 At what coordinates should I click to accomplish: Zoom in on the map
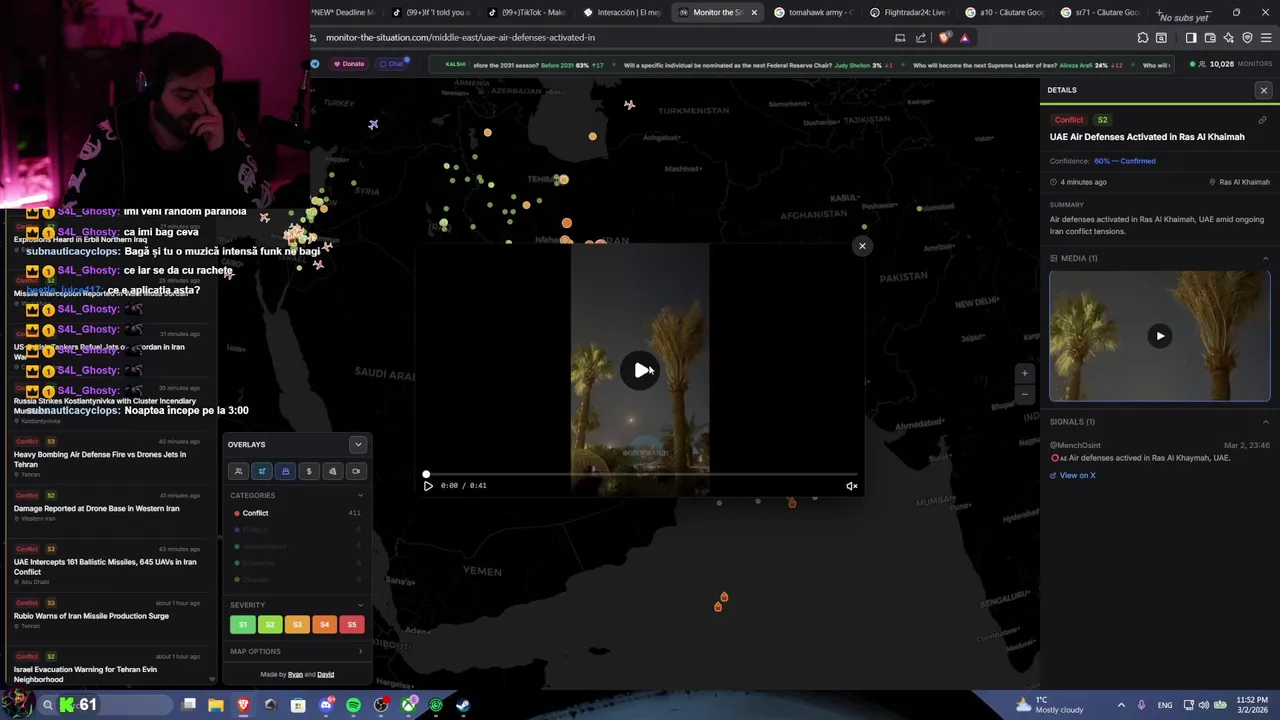1024,373
